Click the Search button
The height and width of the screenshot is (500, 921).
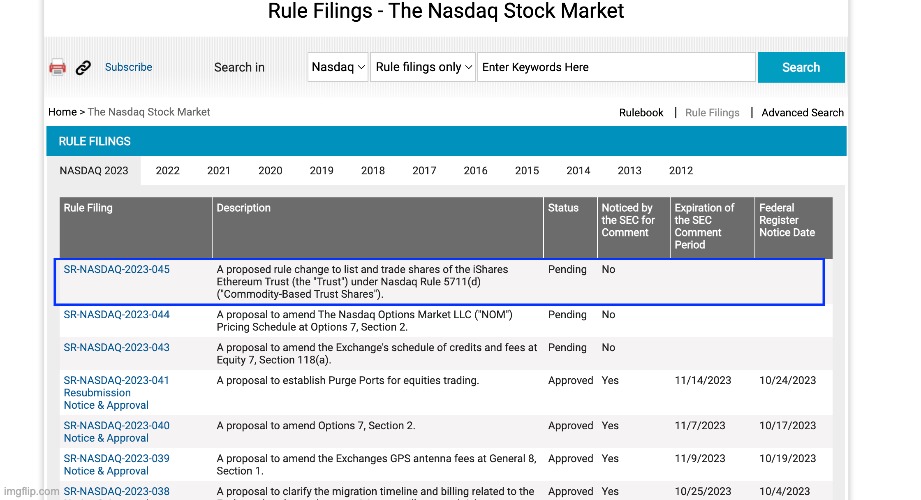801,67
